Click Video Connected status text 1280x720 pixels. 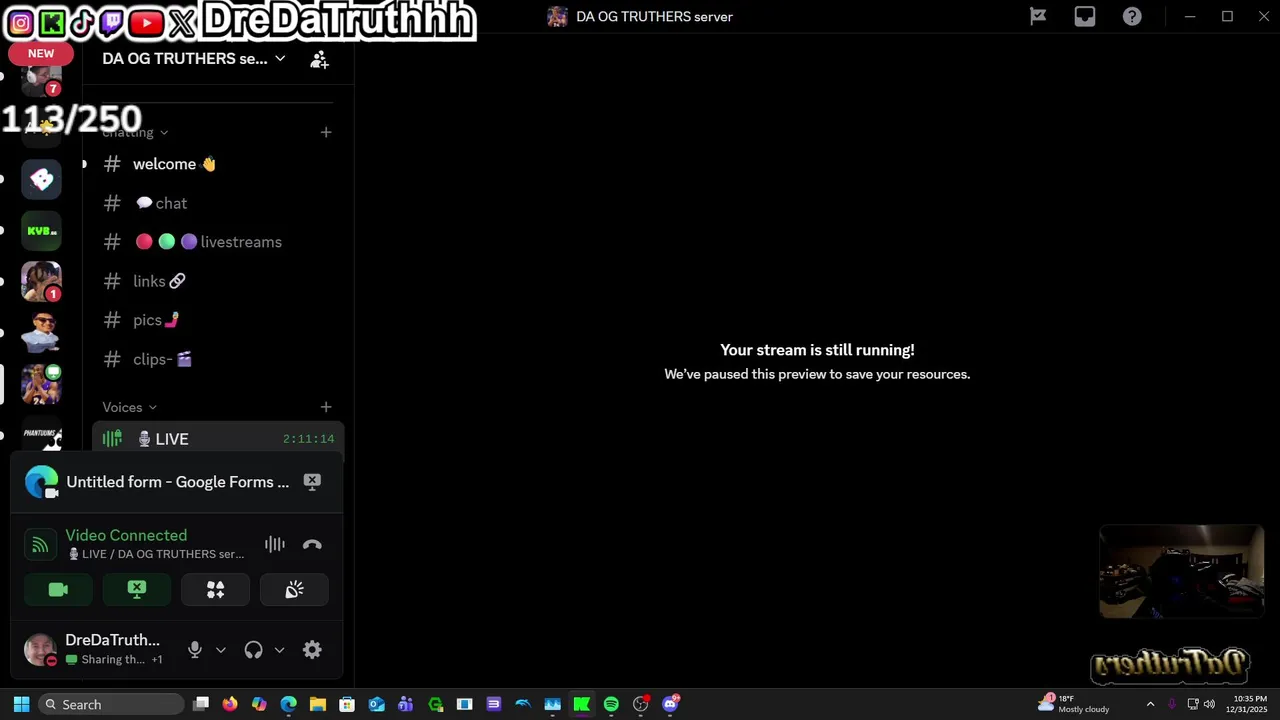(x=126, y=535)
